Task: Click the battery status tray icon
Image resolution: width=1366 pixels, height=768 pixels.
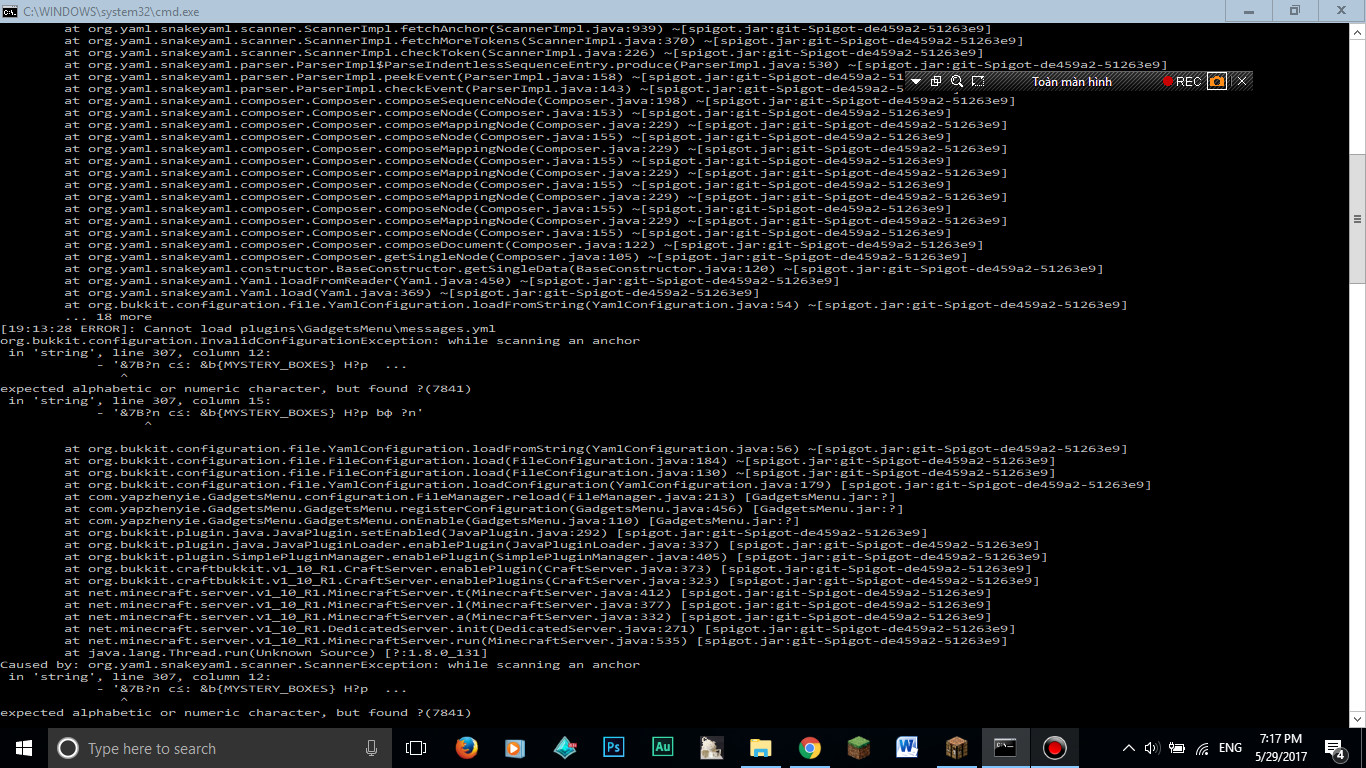Action: tap(1177, 748)
